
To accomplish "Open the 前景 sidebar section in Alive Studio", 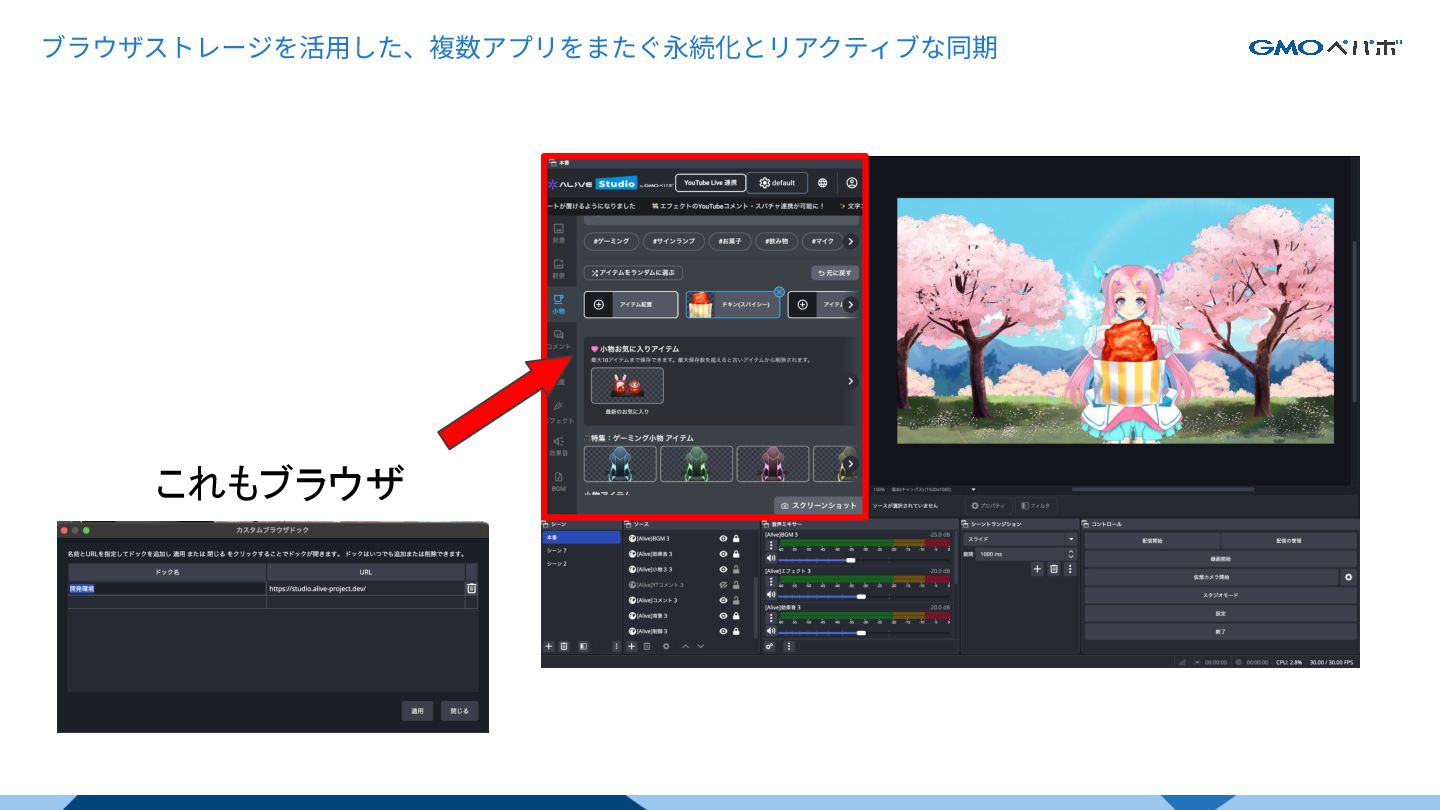I will 558,268.
